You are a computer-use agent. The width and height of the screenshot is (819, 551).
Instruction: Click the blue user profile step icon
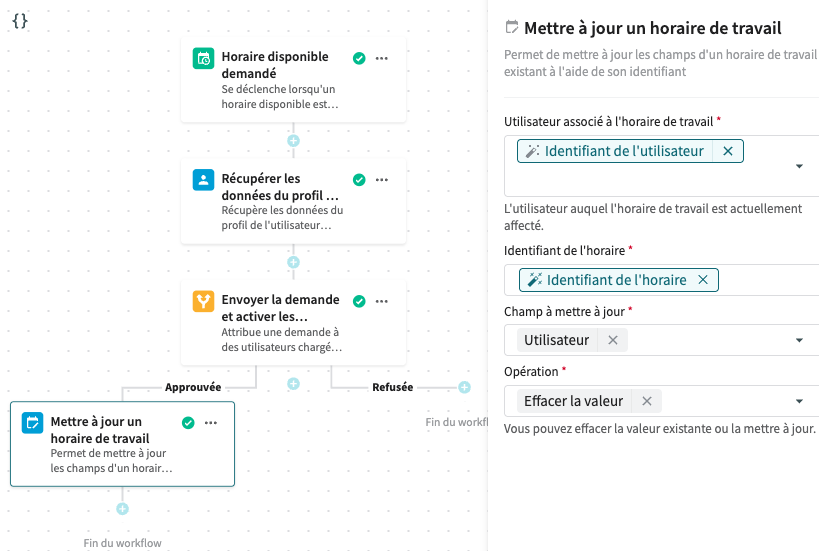click(203, 180)
